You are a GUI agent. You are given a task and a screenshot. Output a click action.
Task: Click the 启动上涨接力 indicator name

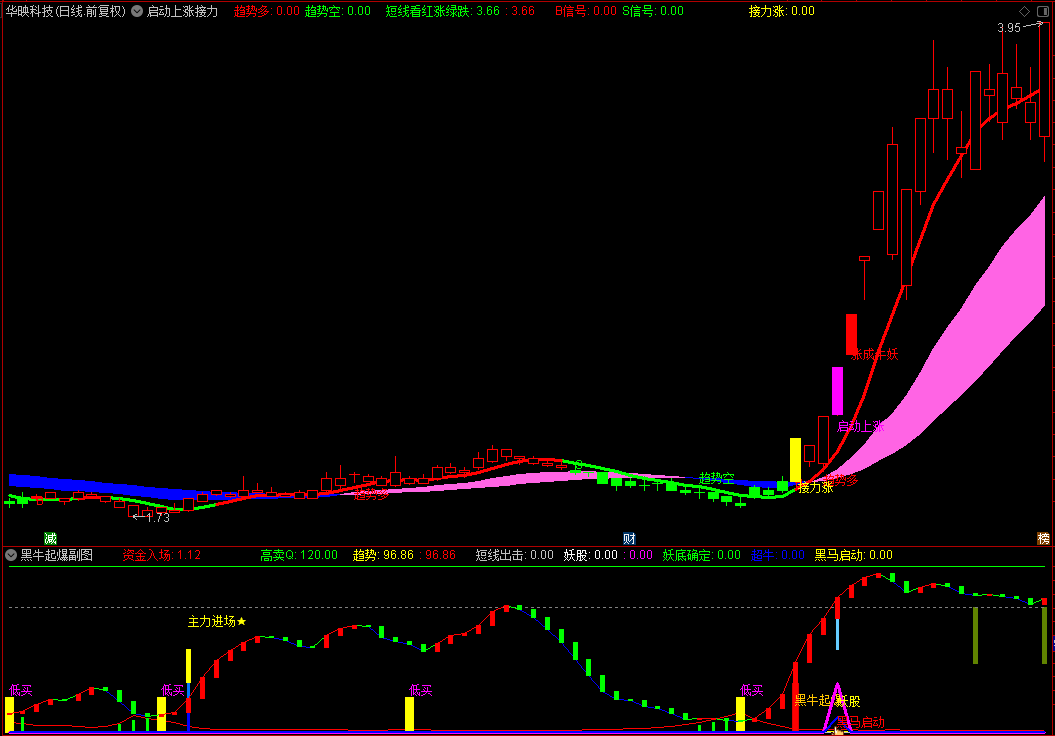(182, 11)
